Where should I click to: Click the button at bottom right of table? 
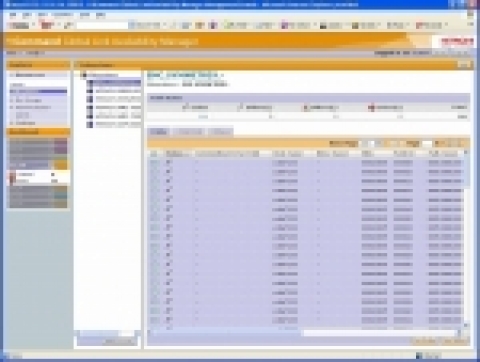pos(455,341)
